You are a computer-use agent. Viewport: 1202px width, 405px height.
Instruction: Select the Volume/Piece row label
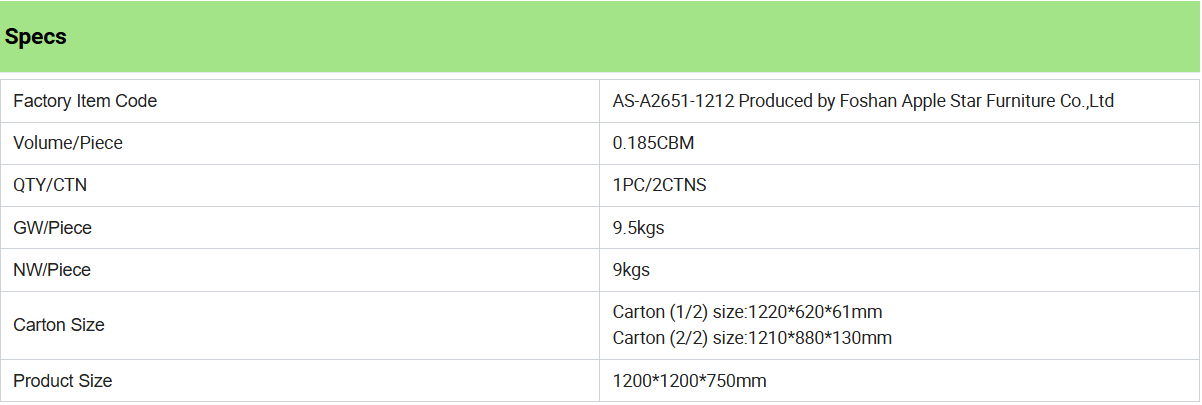click(x=68, y=143)
